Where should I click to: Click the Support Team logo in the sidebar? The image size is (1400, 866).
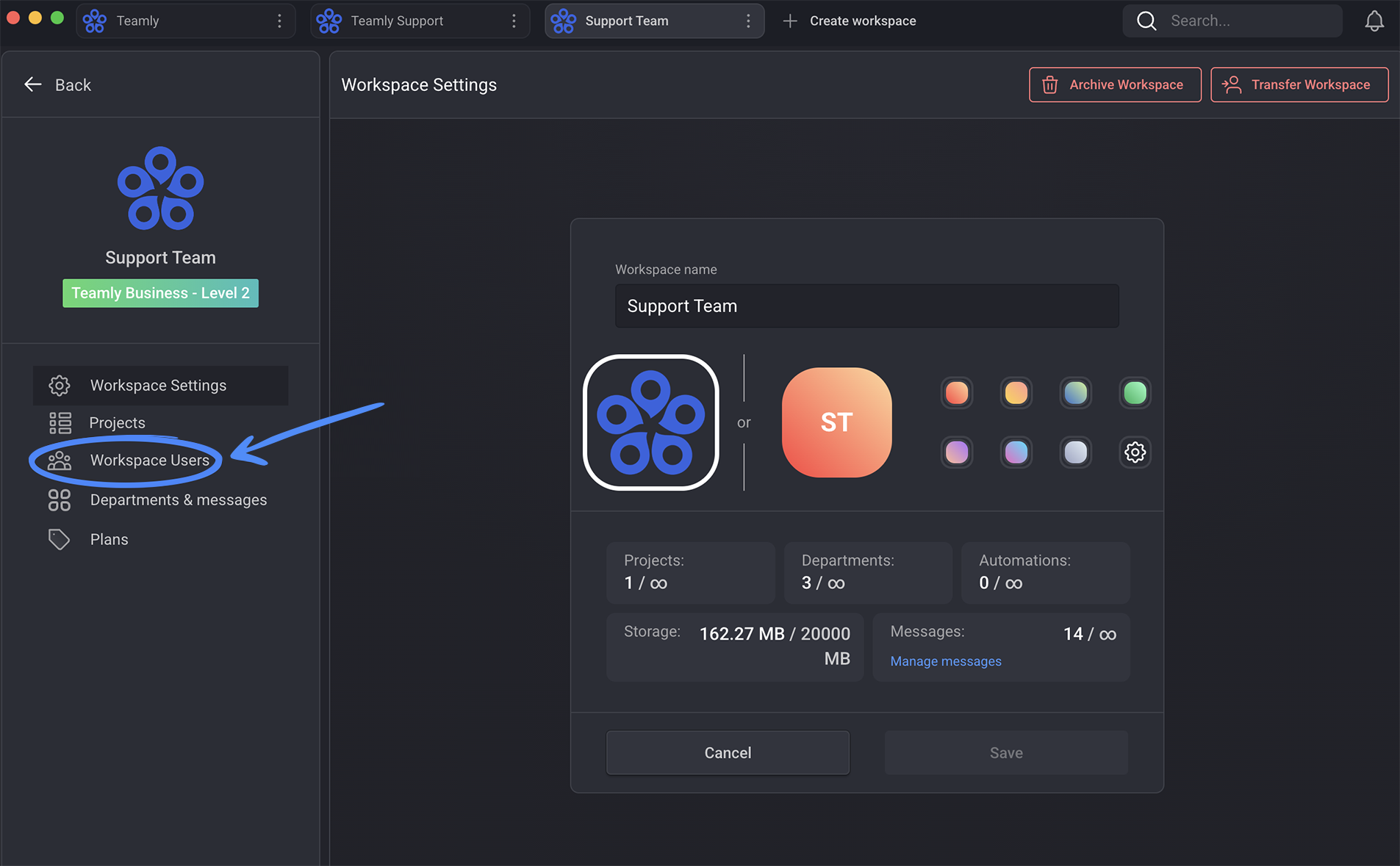click(160, 188)
